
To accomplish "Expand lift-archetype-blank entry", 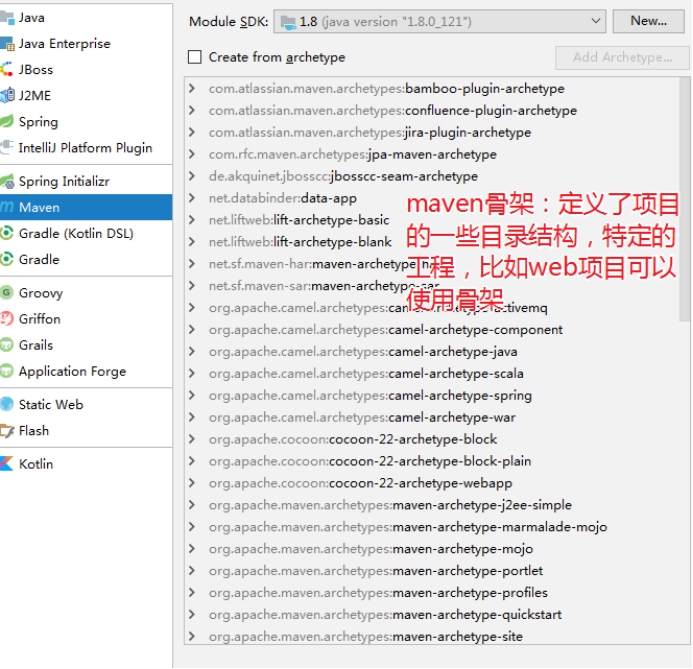I will (192, 241).
